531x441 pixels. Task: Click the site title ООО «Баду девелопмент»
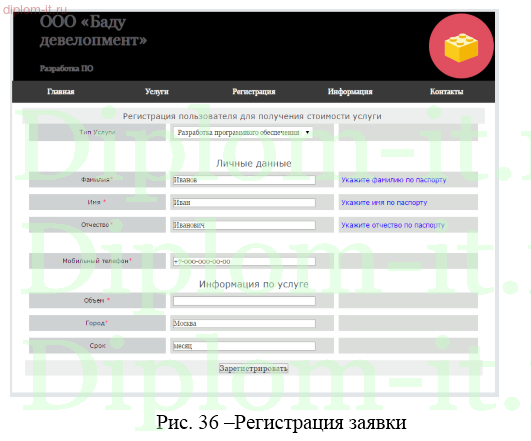[93, 31]
